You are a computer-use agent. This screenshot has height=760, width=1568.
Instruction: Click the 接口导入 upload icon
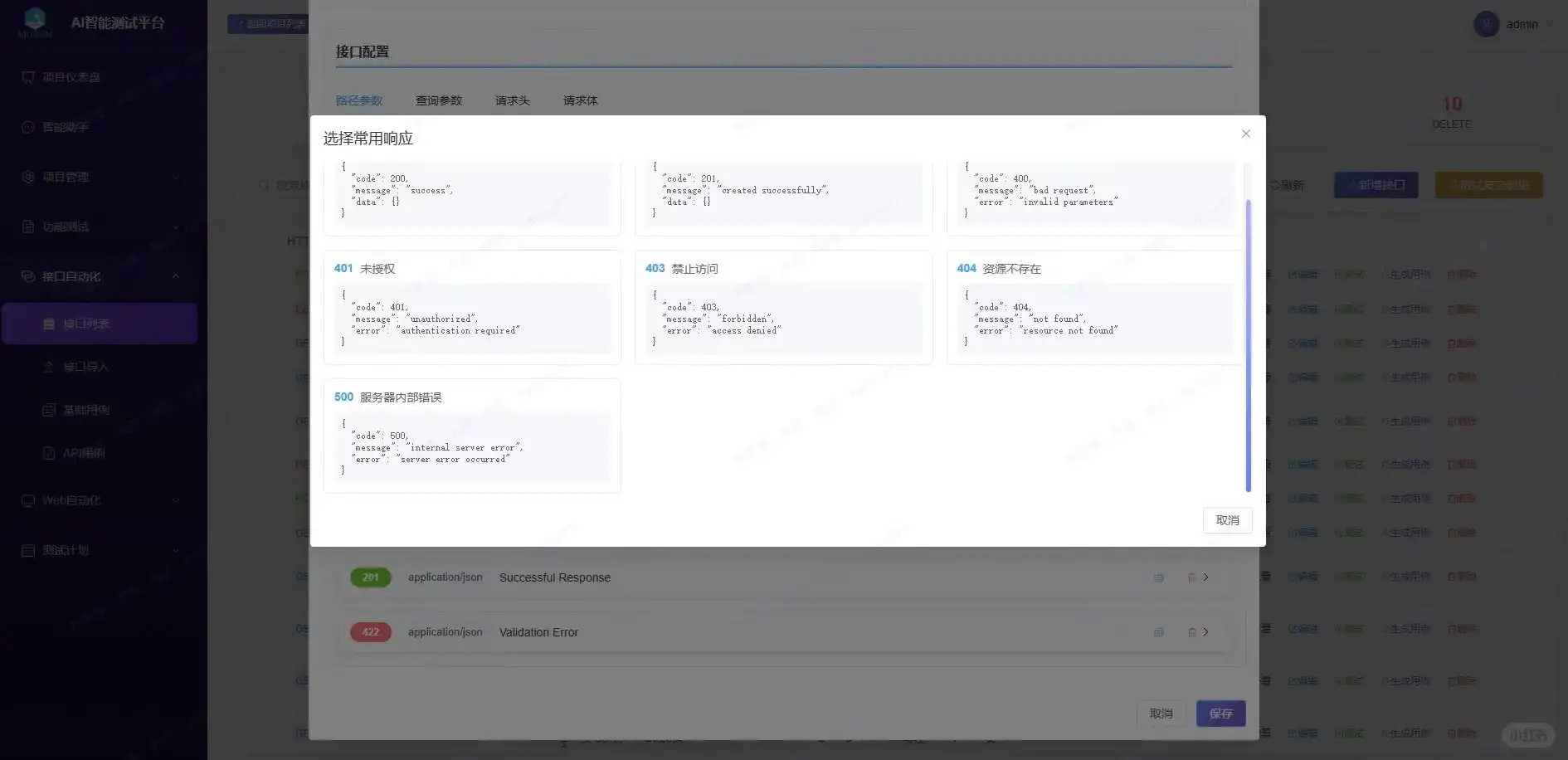pyautogui.click(x=49, y=367)
